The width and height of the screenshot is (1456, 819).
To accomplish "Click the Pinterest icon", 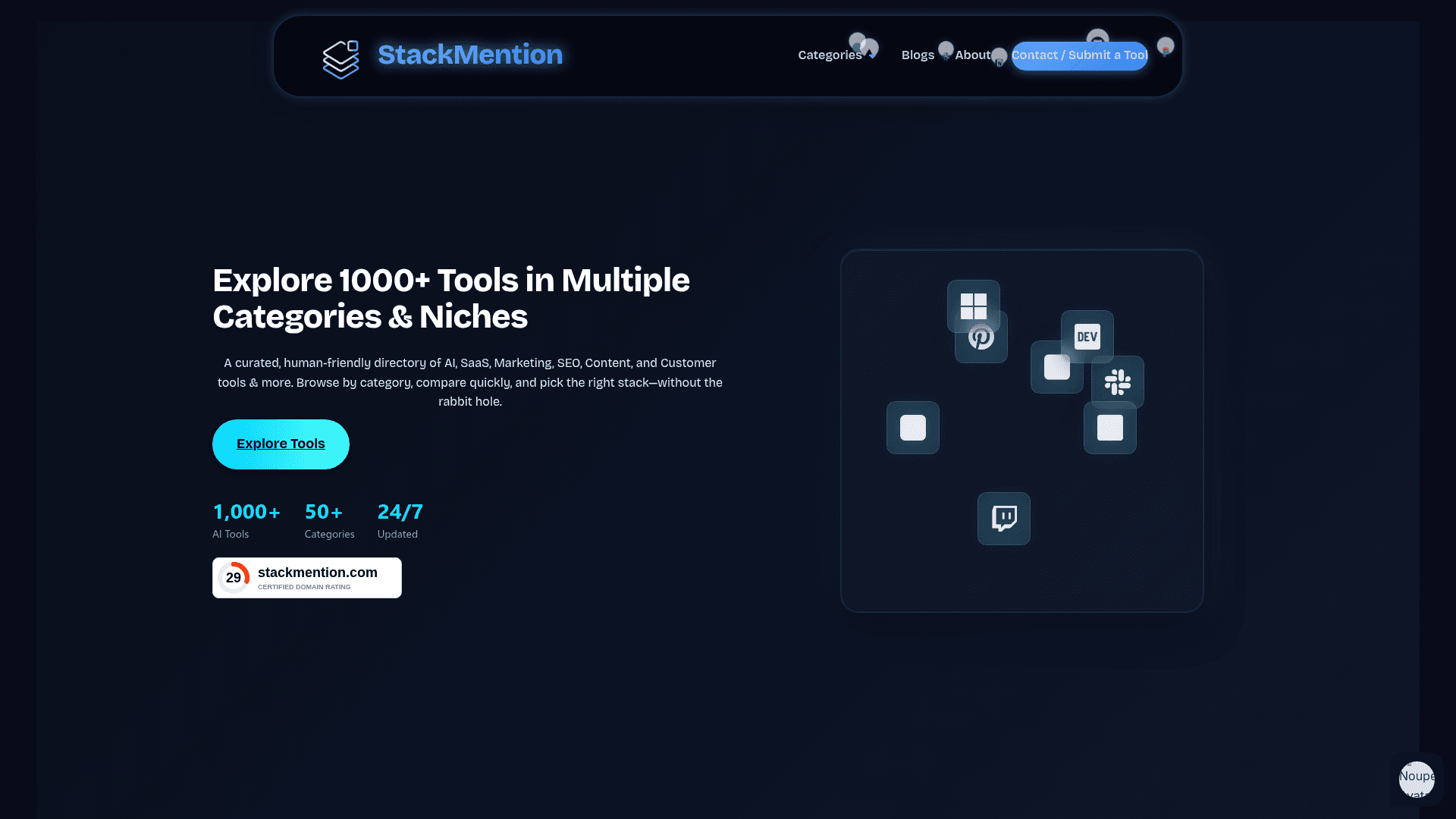I will point(982,340).
